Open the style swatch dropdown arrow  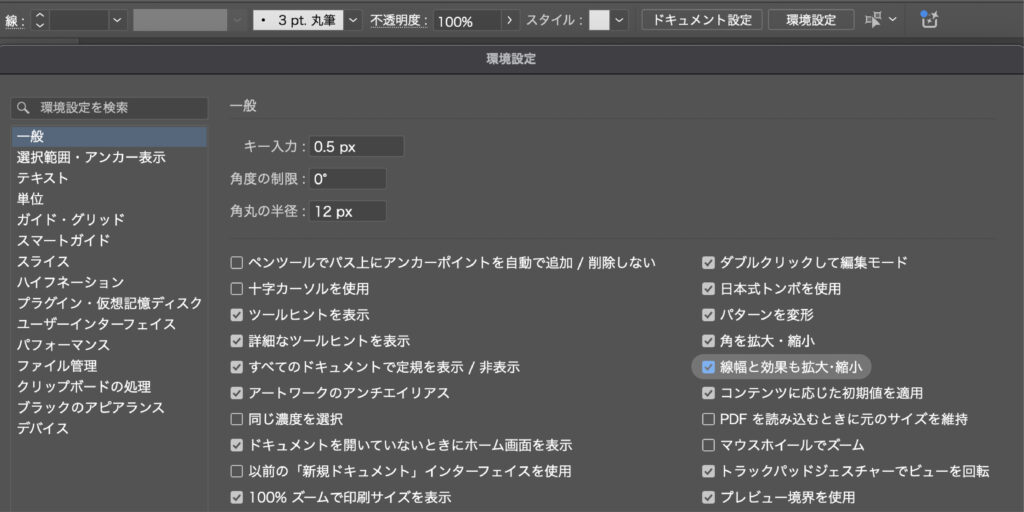[x=620, y=20]
